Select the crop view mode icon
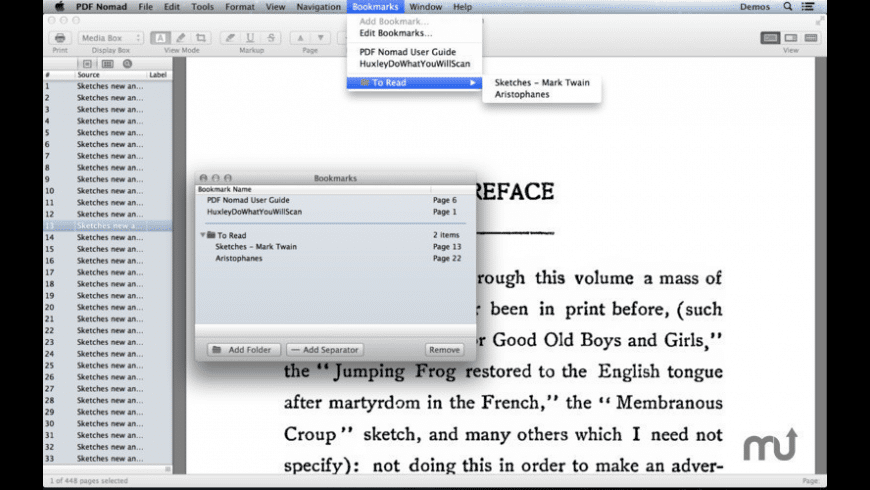870x490 pixels. 201,38
